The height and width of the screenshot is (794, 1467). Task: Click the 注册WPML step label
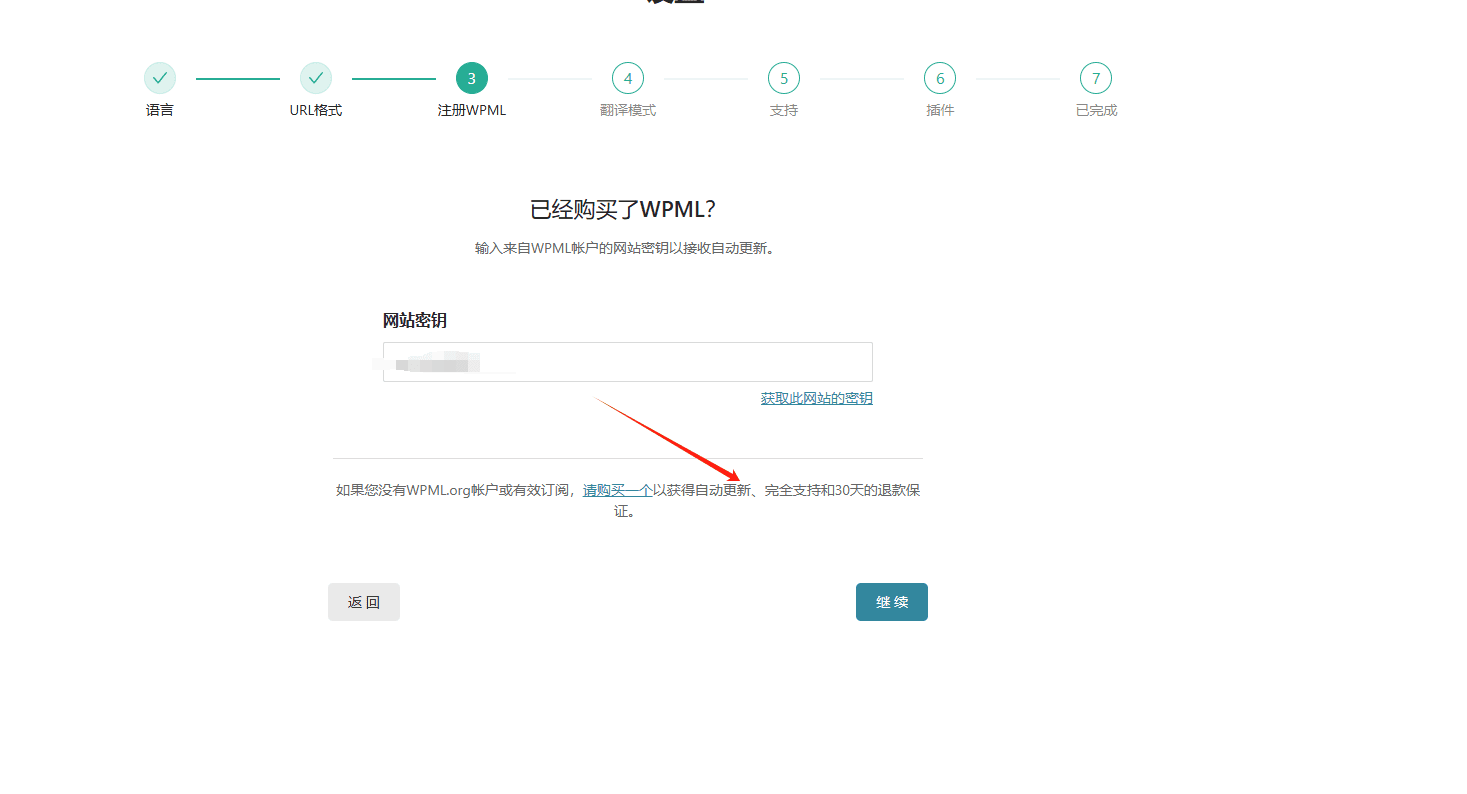coord(472,110)
